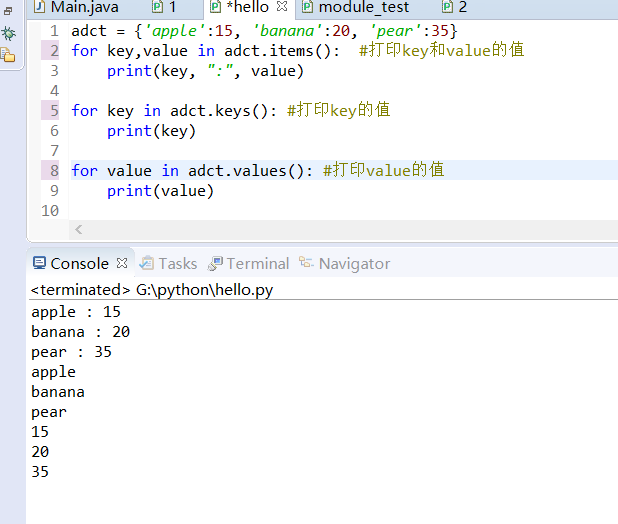Open the package explorer icon in left sidebar
The height and width of the screenshot is (524, 618).
coord(8,55)
